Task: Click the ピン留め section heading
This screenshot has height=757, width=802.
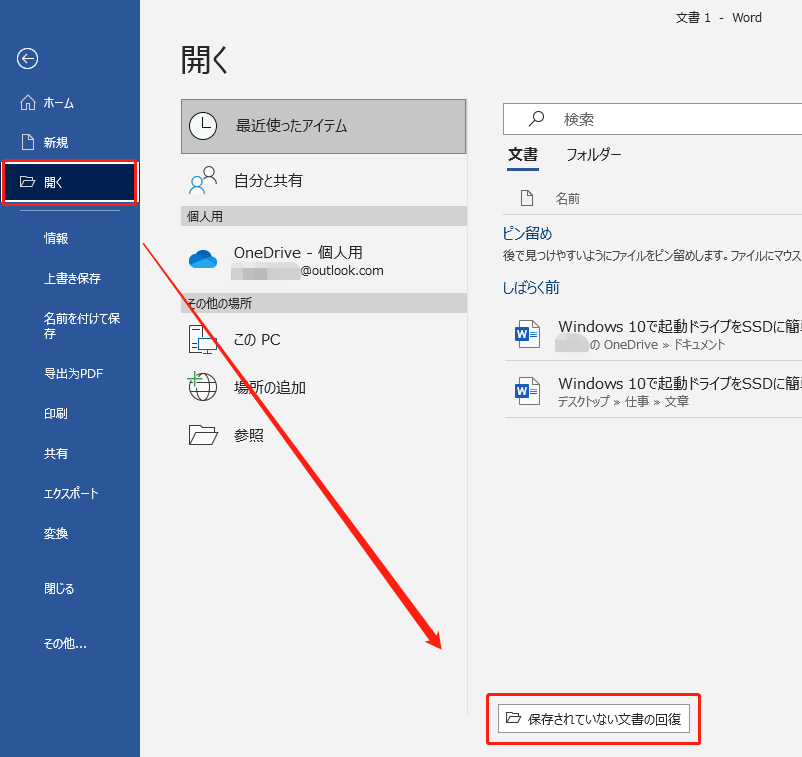Action: 527,234
